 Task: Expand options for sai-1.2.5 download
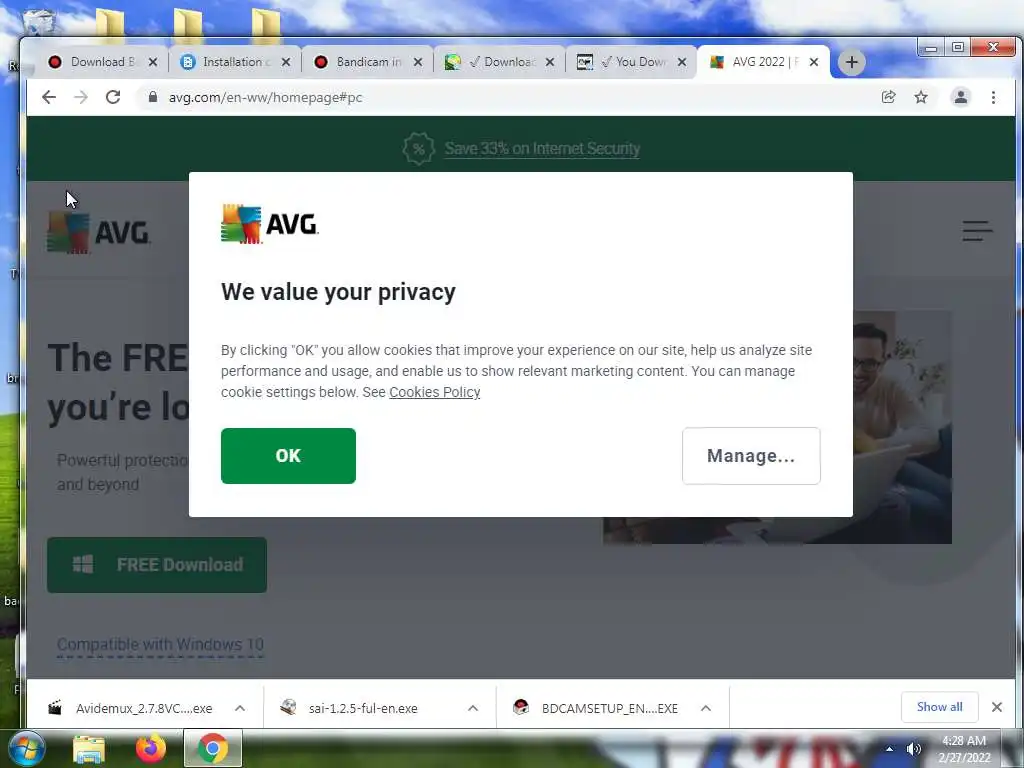point(473,708)
